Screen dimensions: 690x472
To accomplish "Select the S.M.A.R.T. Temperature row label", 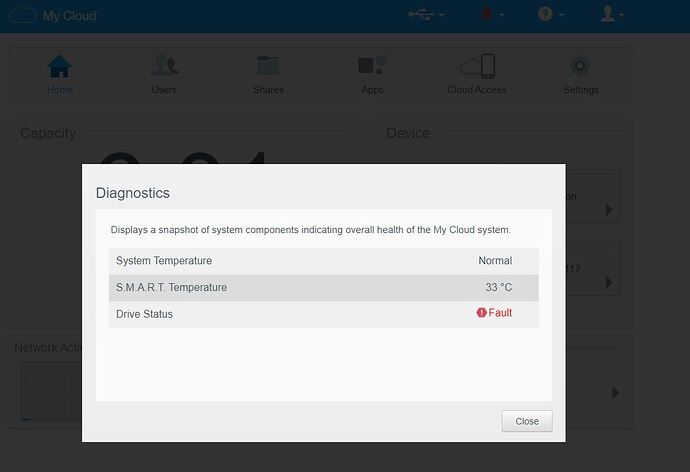I will click(x=171, y=287).
